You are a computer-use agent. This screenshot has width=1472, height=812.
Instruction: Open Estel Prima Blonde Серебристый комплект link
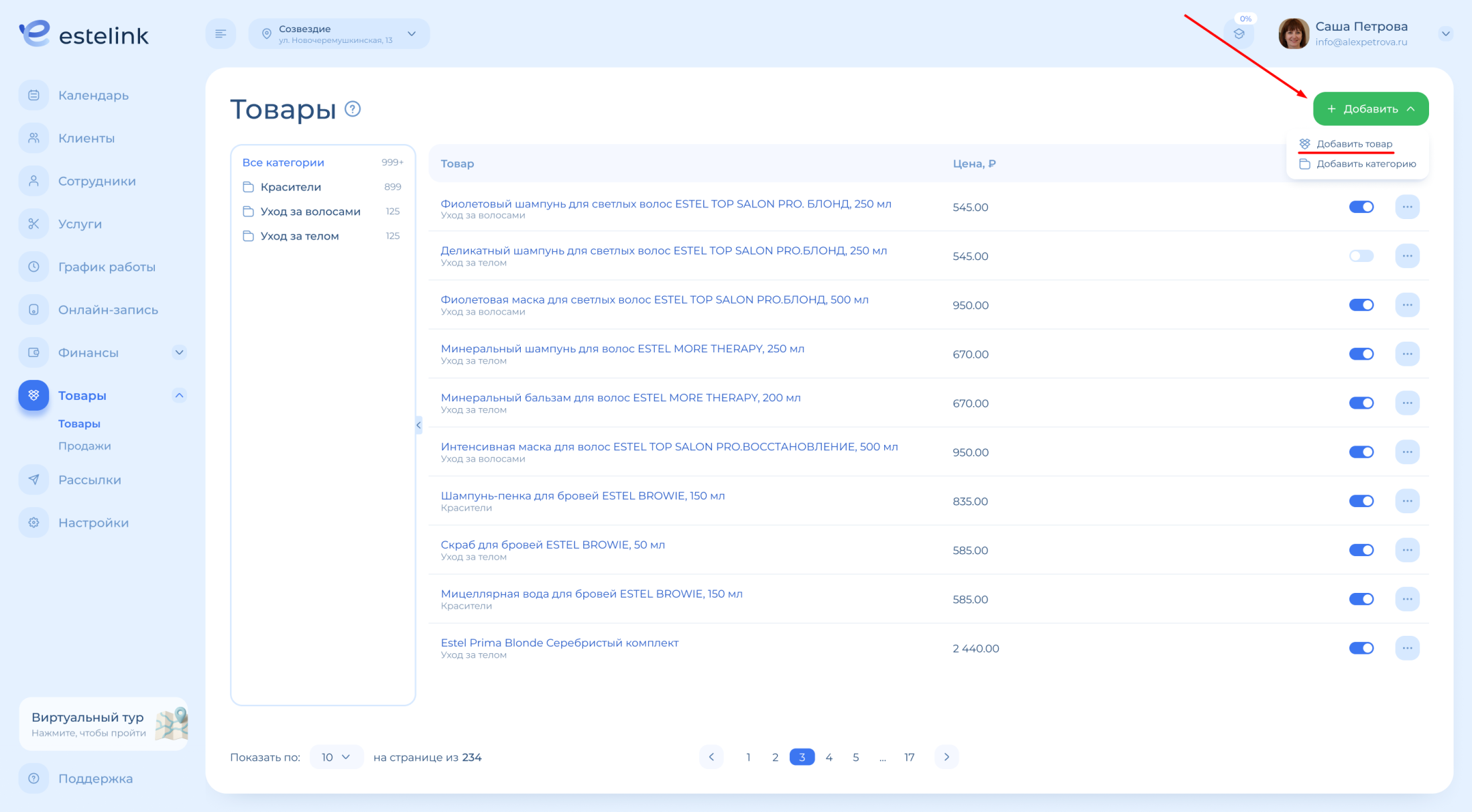click(x=560, y=642)
